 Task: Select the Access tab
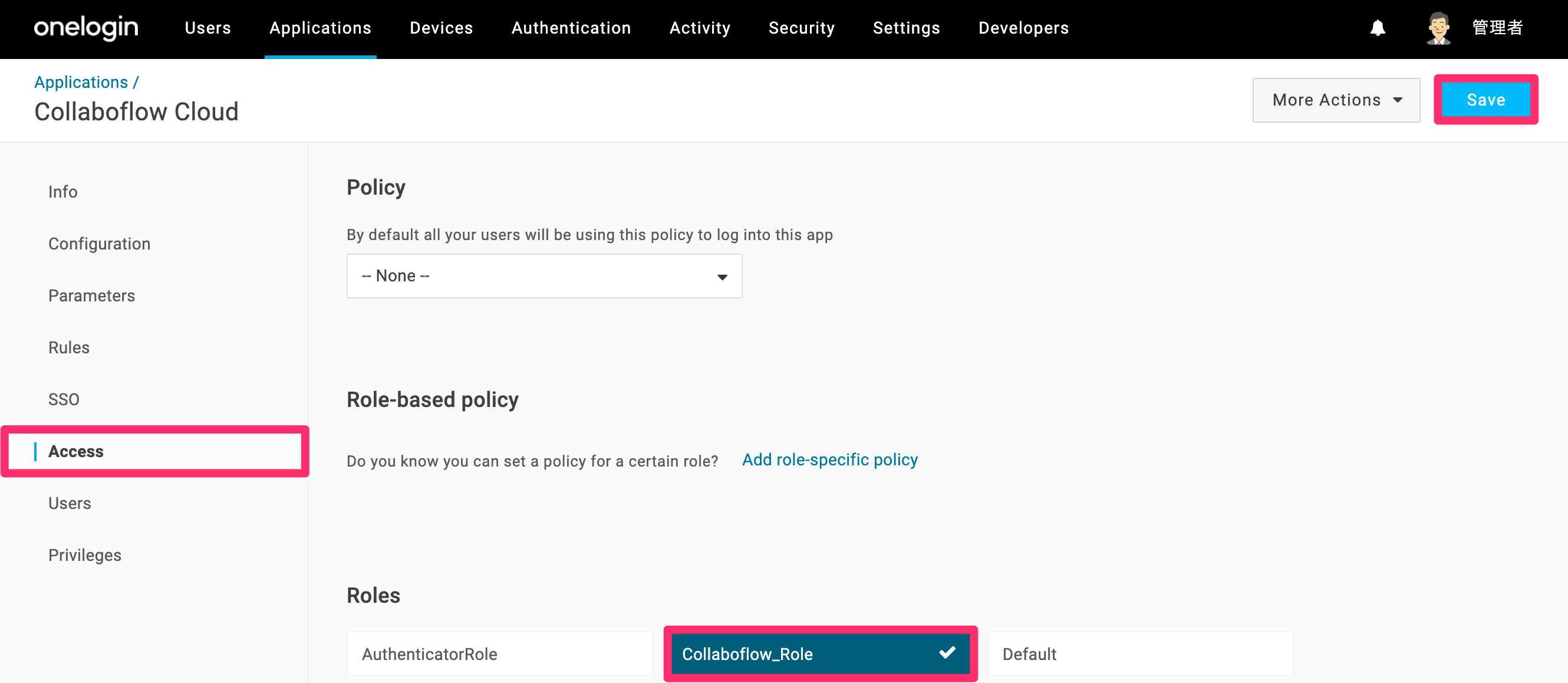154,451
